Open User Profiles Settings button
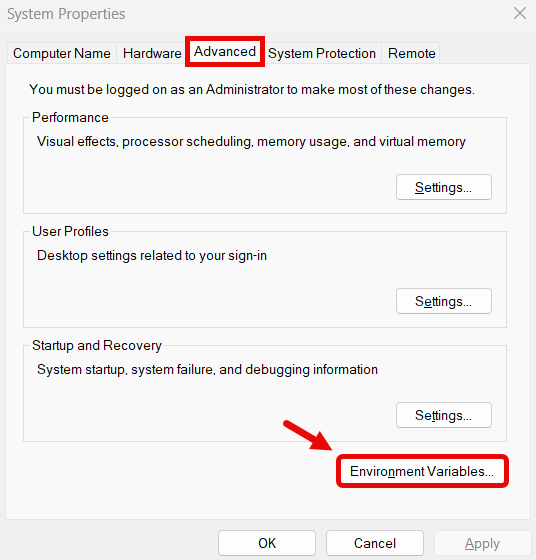 444,301
